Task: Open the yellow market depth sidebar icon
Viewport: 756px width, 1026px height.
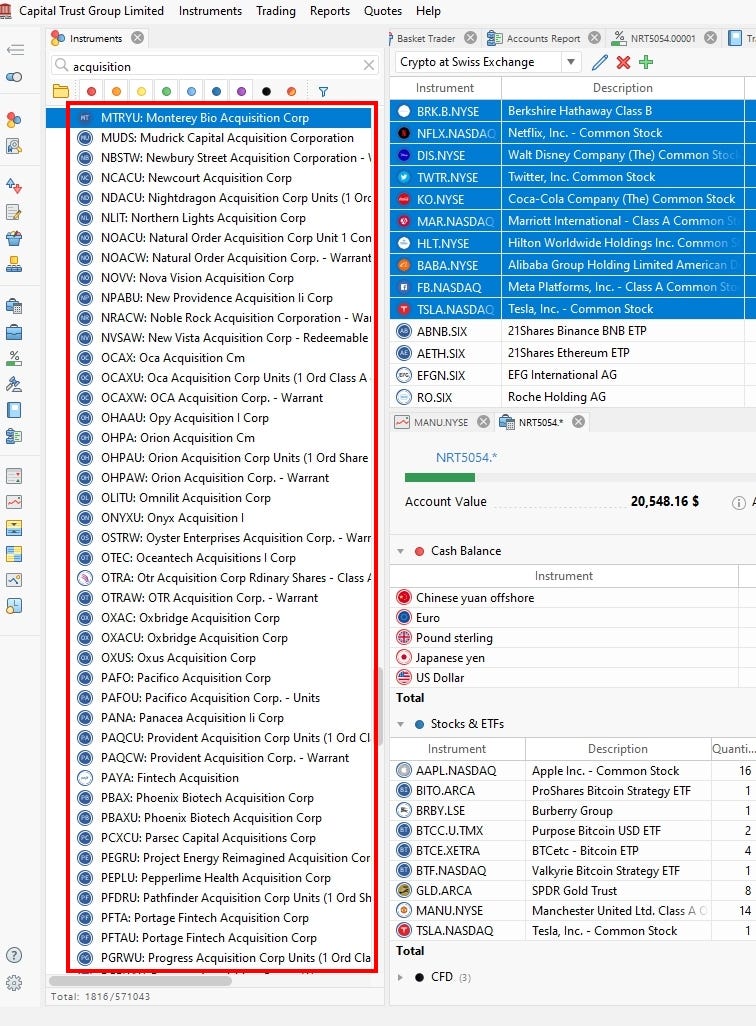Action: [x=14, y=528]
